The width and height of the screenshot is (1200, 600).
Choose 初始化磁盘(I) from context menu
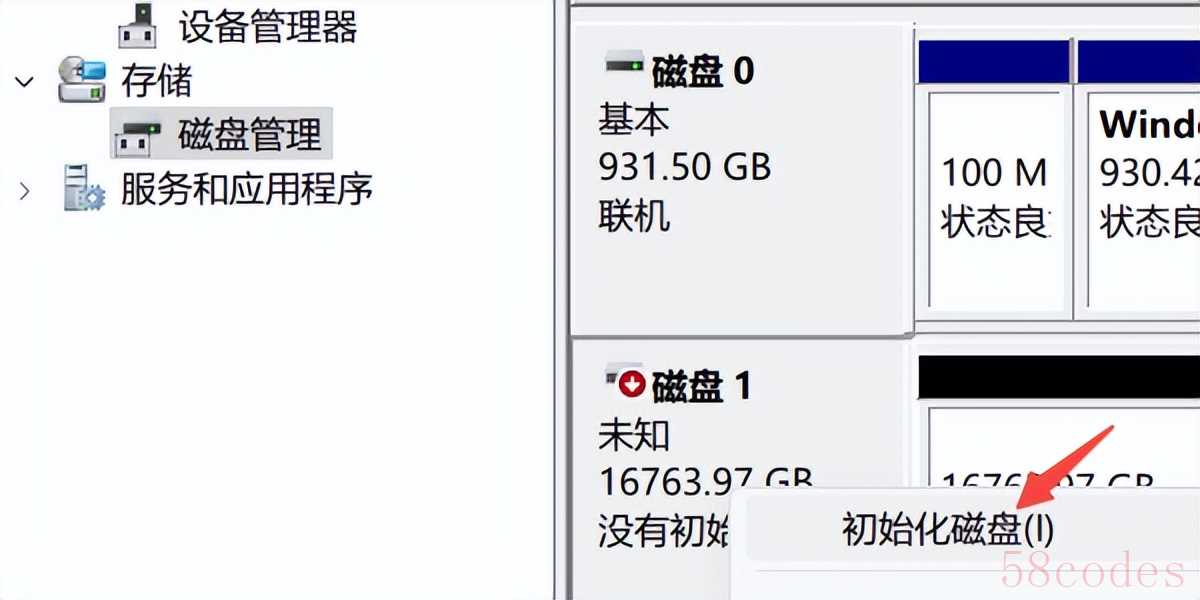point(948,530)
